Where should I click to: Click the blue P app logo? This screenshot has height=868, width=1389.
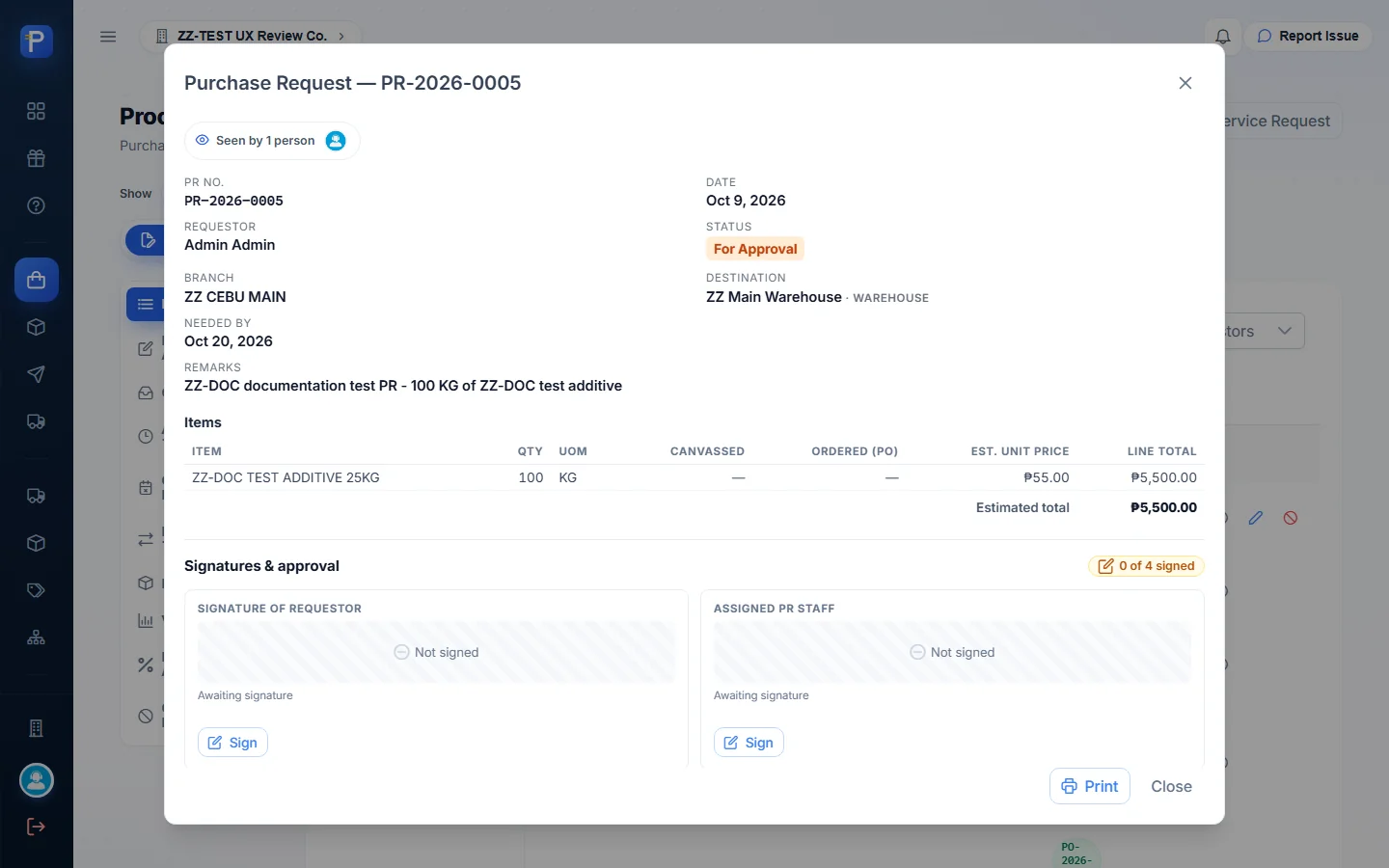click(x=37, y=41)
